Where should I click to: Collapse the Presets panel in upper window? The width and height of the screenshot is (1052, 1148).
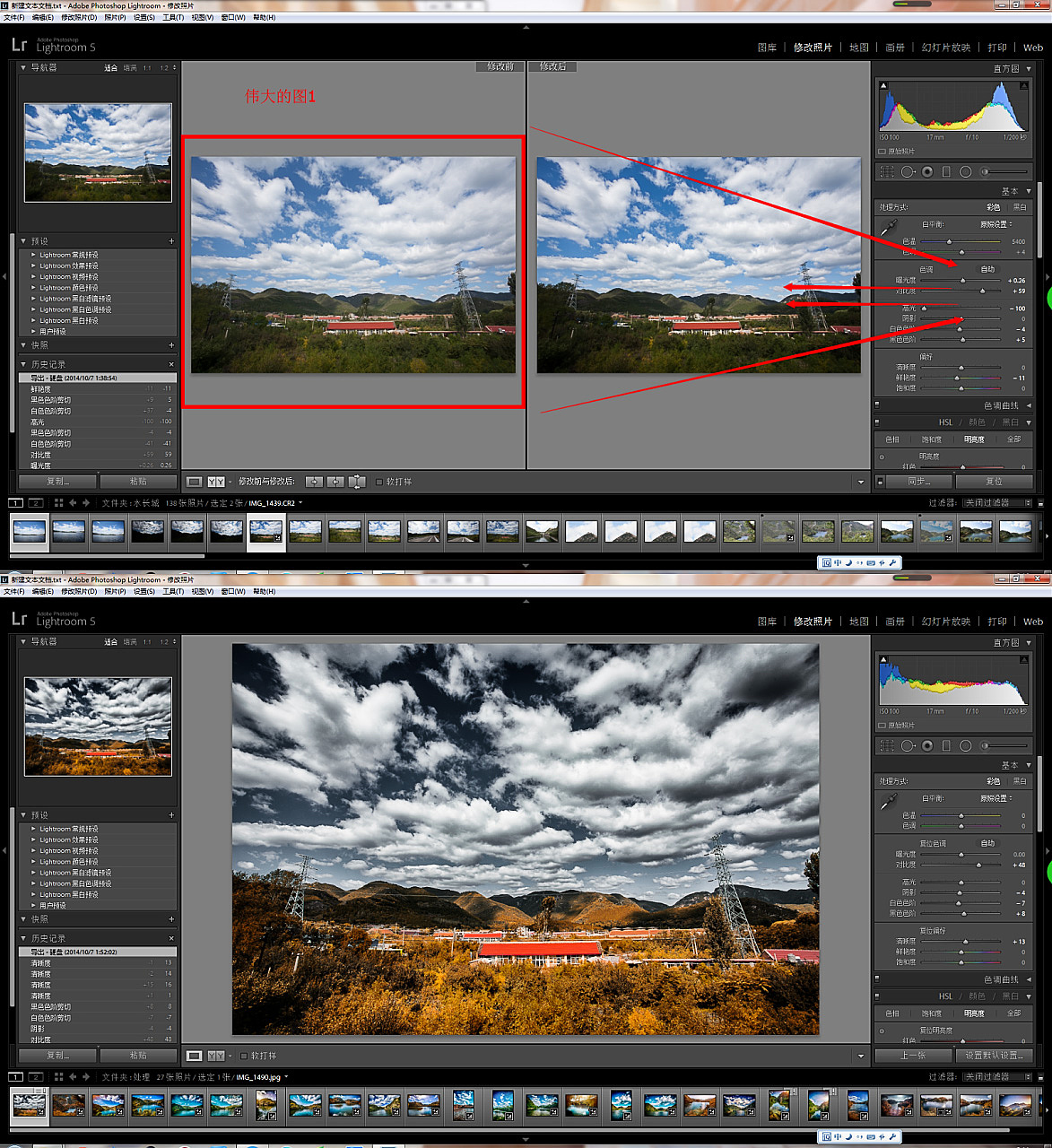pyautogui.click(x=24, y=241)
